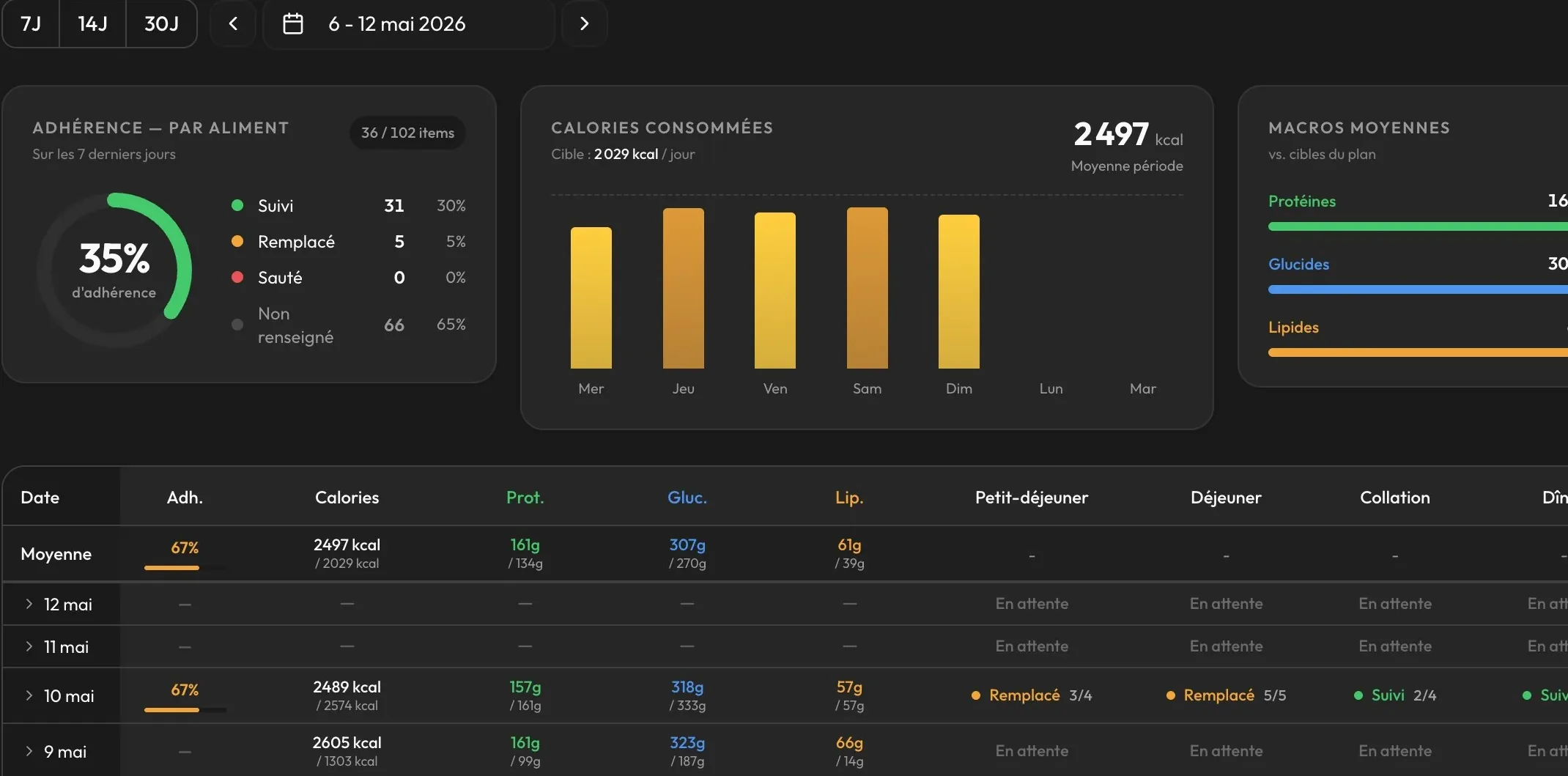
Task: Click the Prot. column header
Action: coord(525,498)
